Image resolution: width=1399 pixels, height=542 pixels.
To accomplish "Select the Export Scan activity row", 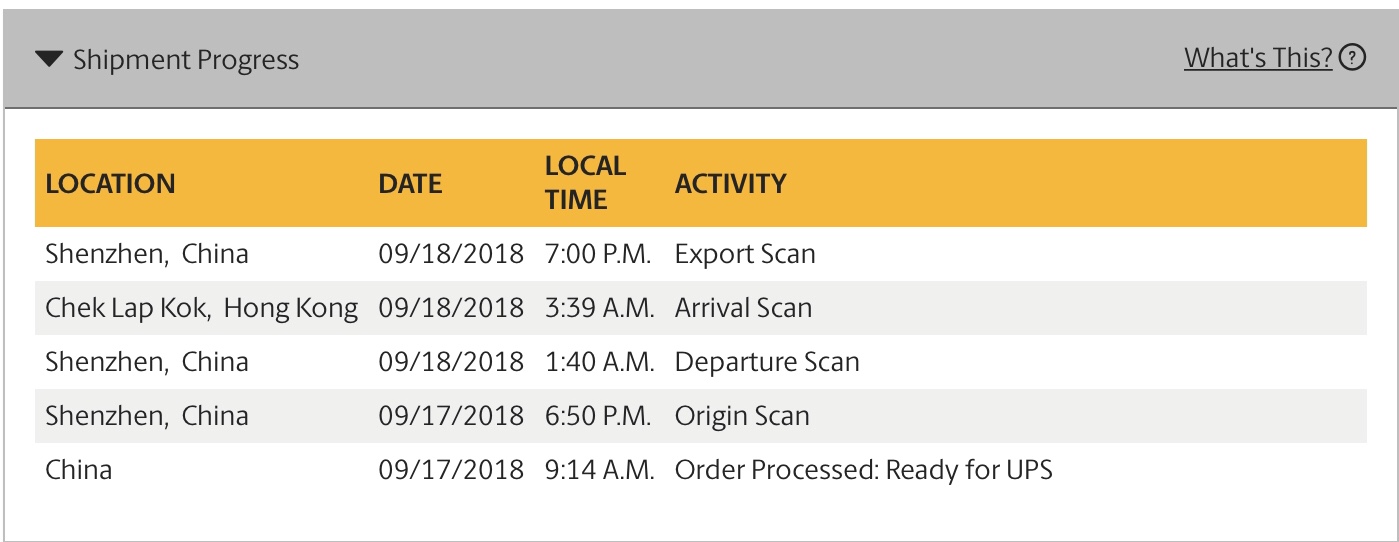I will click(x=745, y=254).
